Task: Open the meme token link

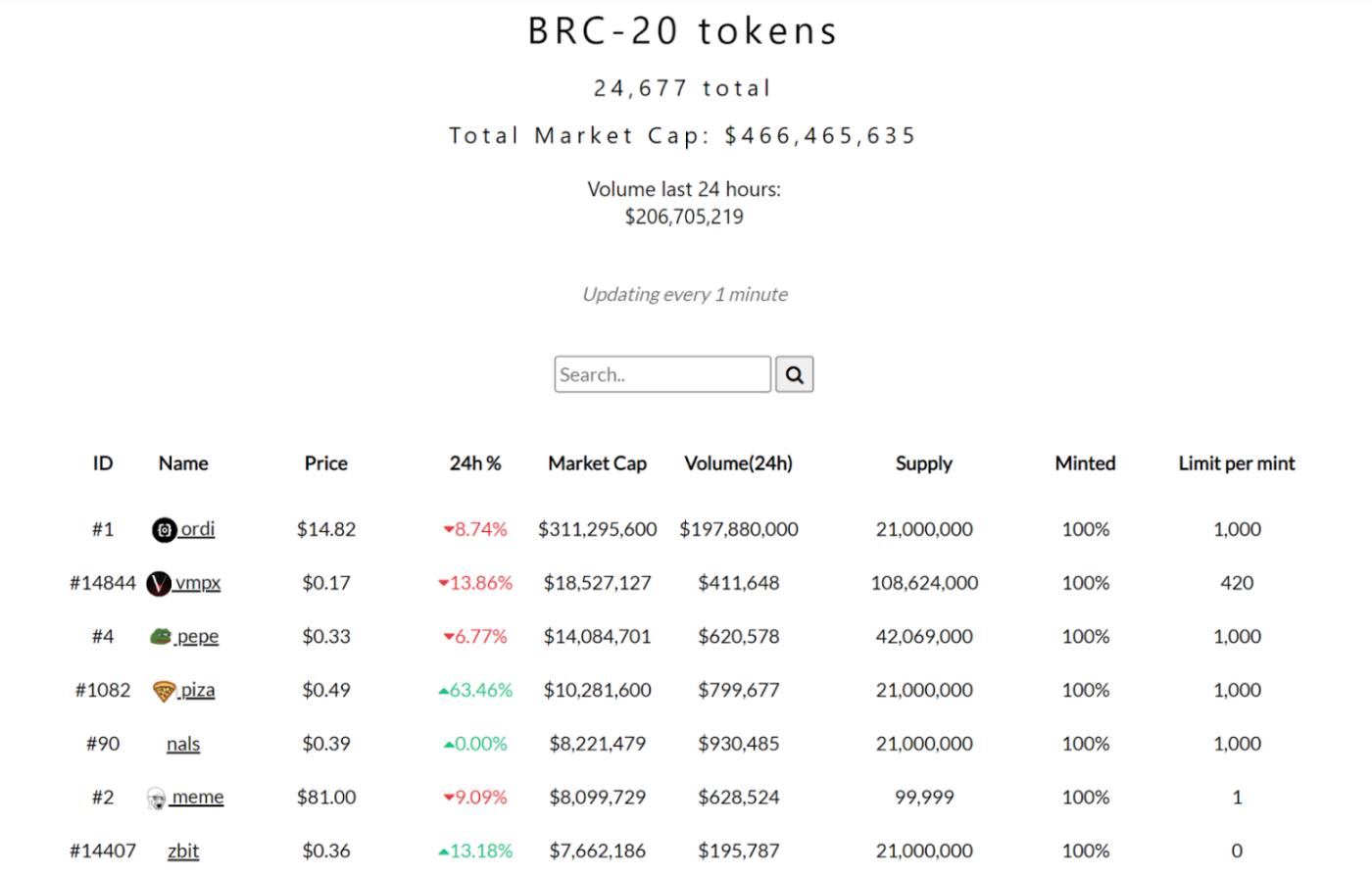Action: [198, 798]
